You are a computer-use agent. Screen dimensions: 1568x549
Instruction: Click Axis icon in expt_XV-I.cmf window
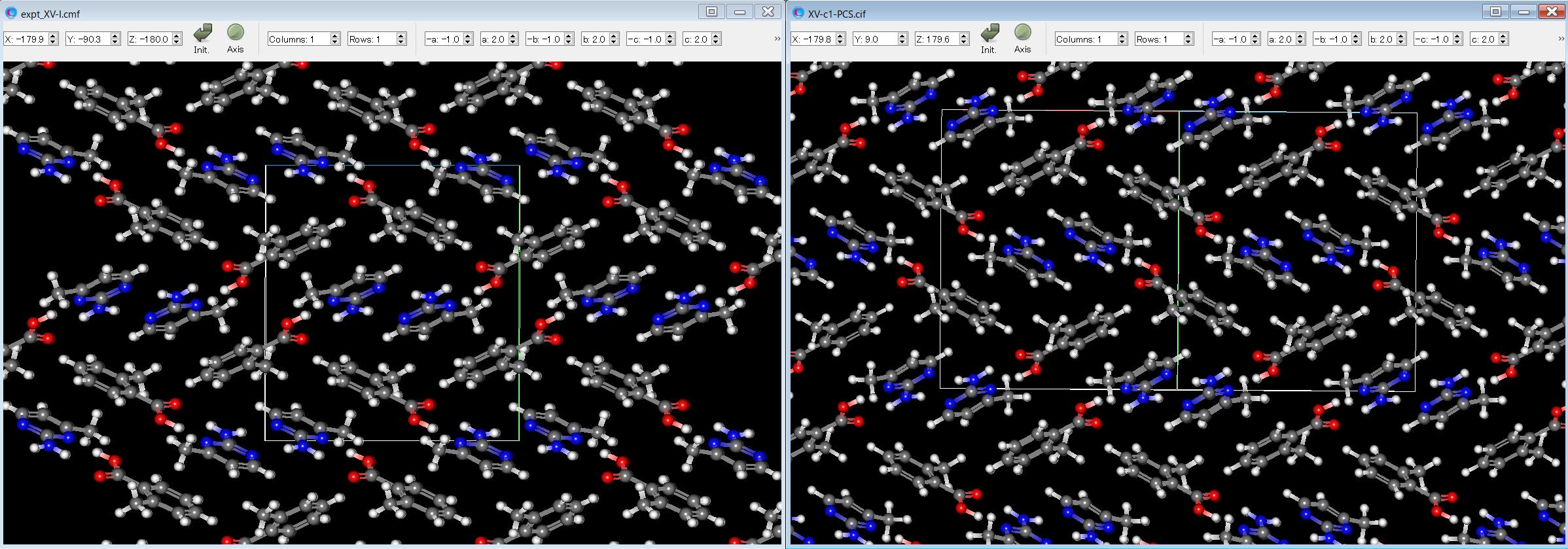235,32
